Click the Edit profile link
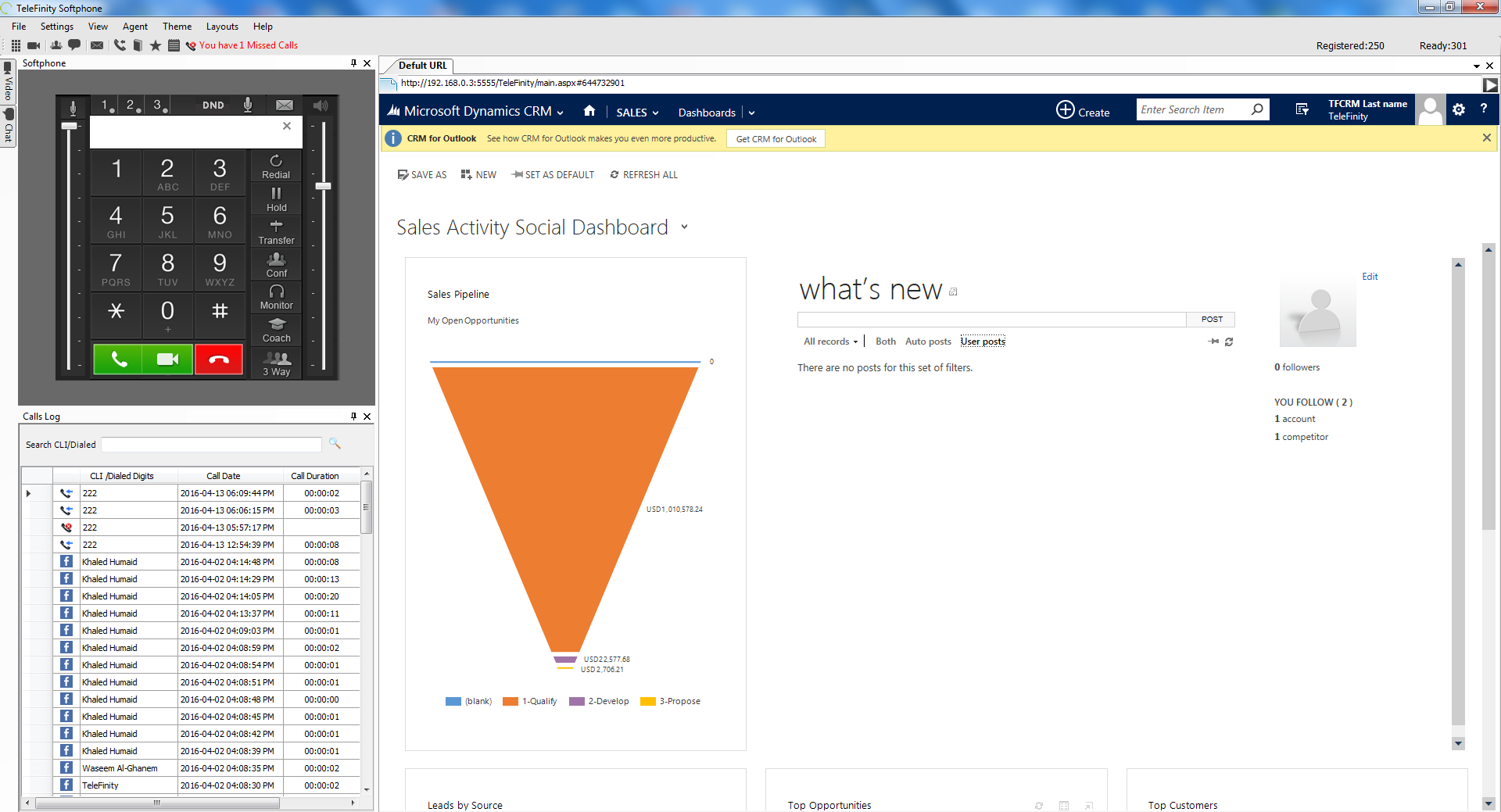 tap(1370, 277)
